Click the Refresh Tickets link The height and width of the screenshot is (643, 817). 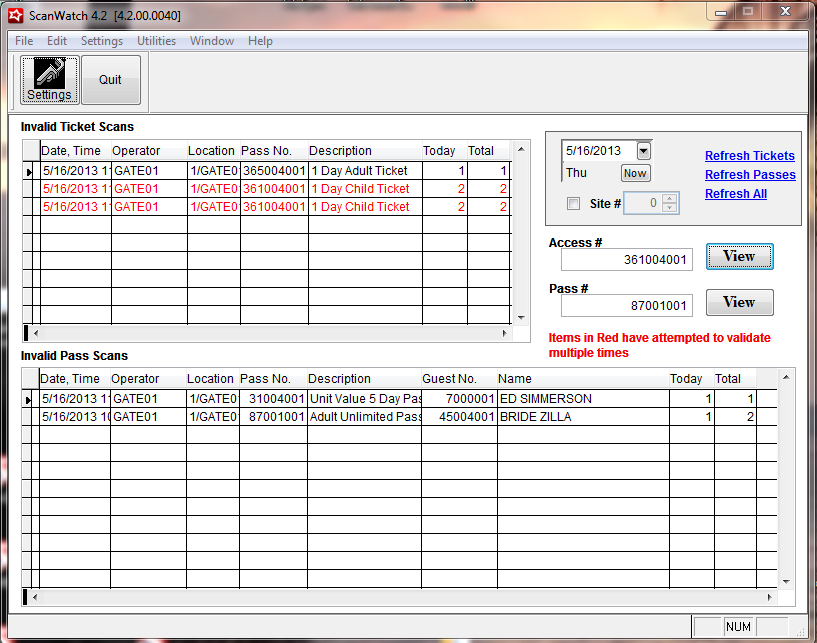[749, 156]
